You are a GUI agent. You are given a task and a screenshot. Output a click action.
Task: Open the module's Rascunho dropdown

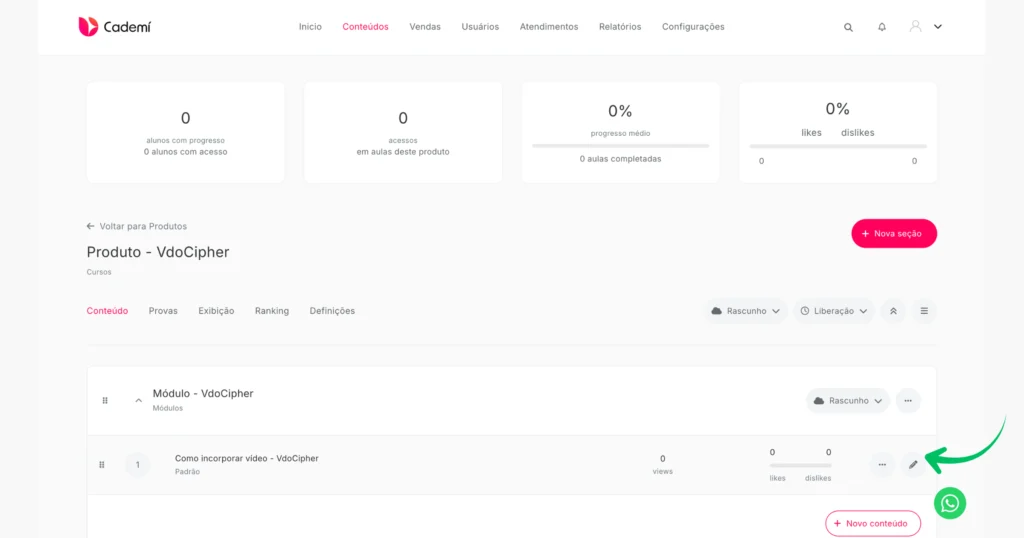tap(848, 401)
